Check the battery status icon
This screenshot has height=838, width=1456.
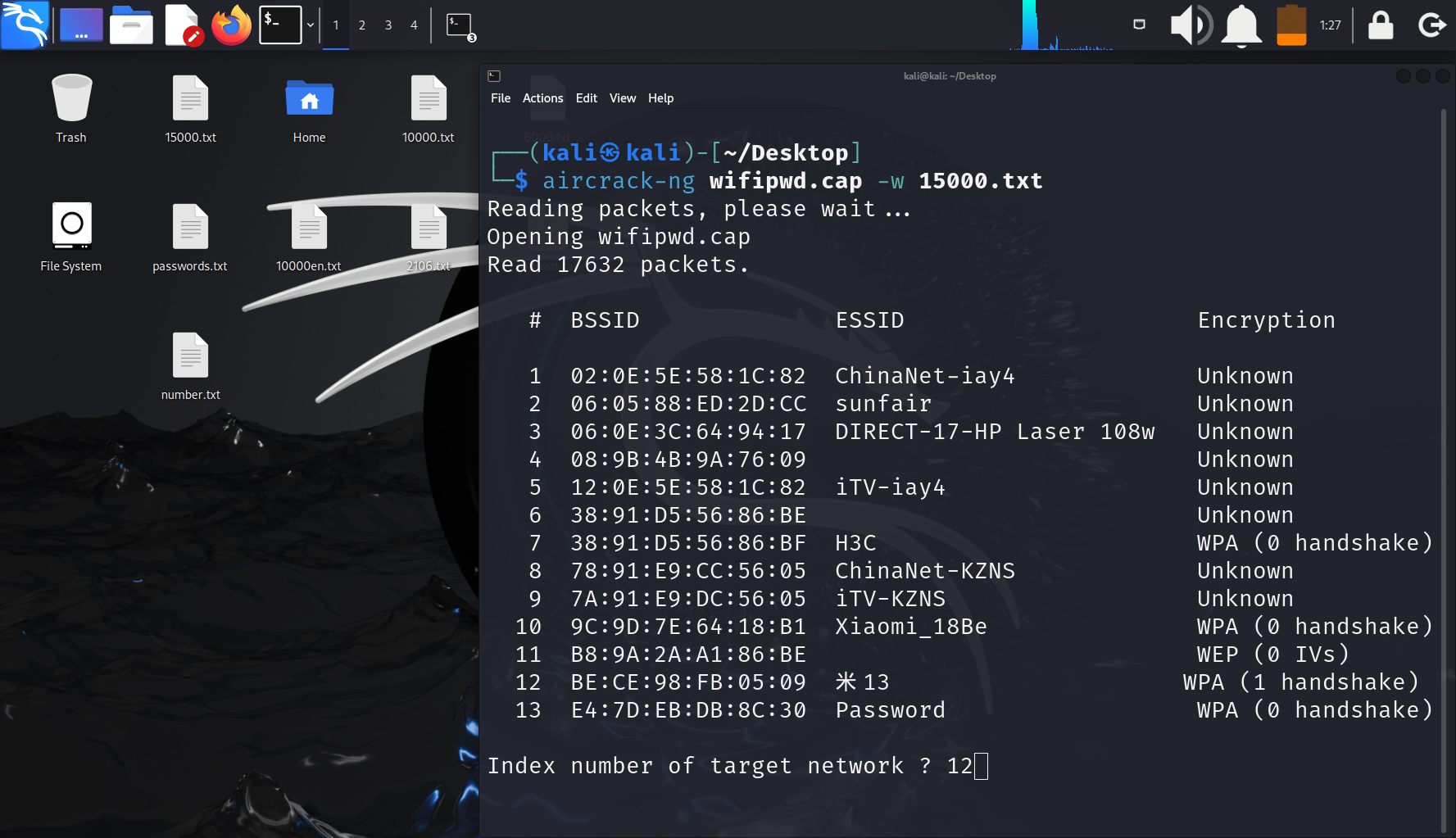pyautogui.click(x=1291, y=25)
